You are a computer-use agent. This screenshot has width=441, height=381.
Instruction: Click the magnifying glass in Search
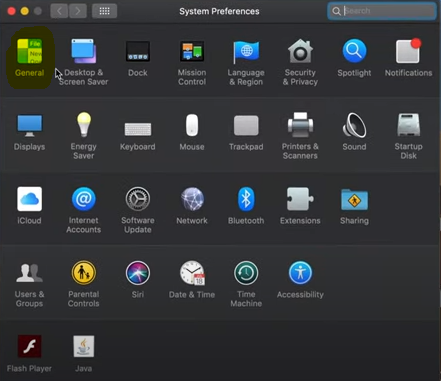pos(336,11)
